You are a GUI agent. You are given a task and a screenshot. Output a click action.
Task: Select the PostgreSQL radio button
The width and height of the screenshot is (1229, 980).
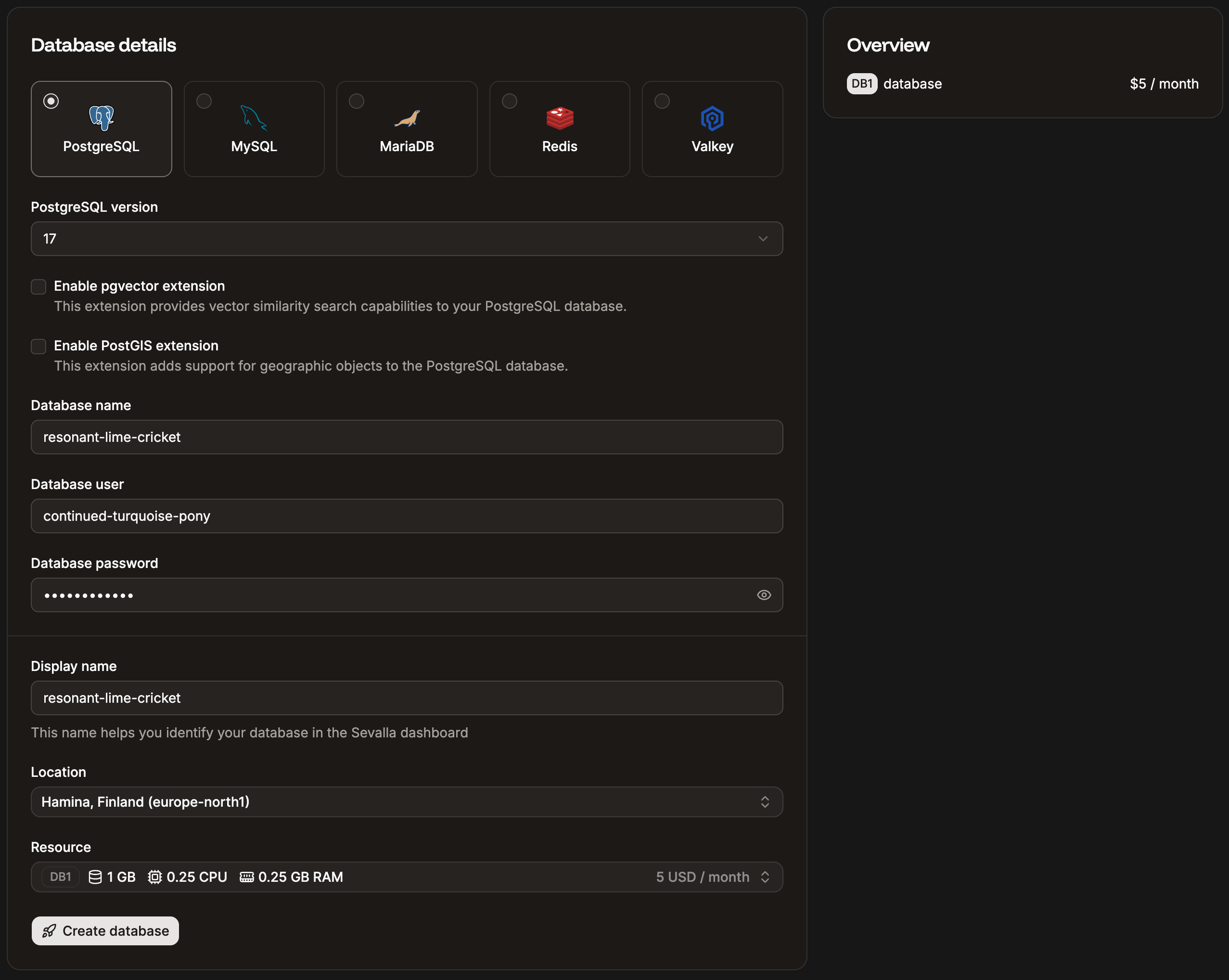[51, 101]
